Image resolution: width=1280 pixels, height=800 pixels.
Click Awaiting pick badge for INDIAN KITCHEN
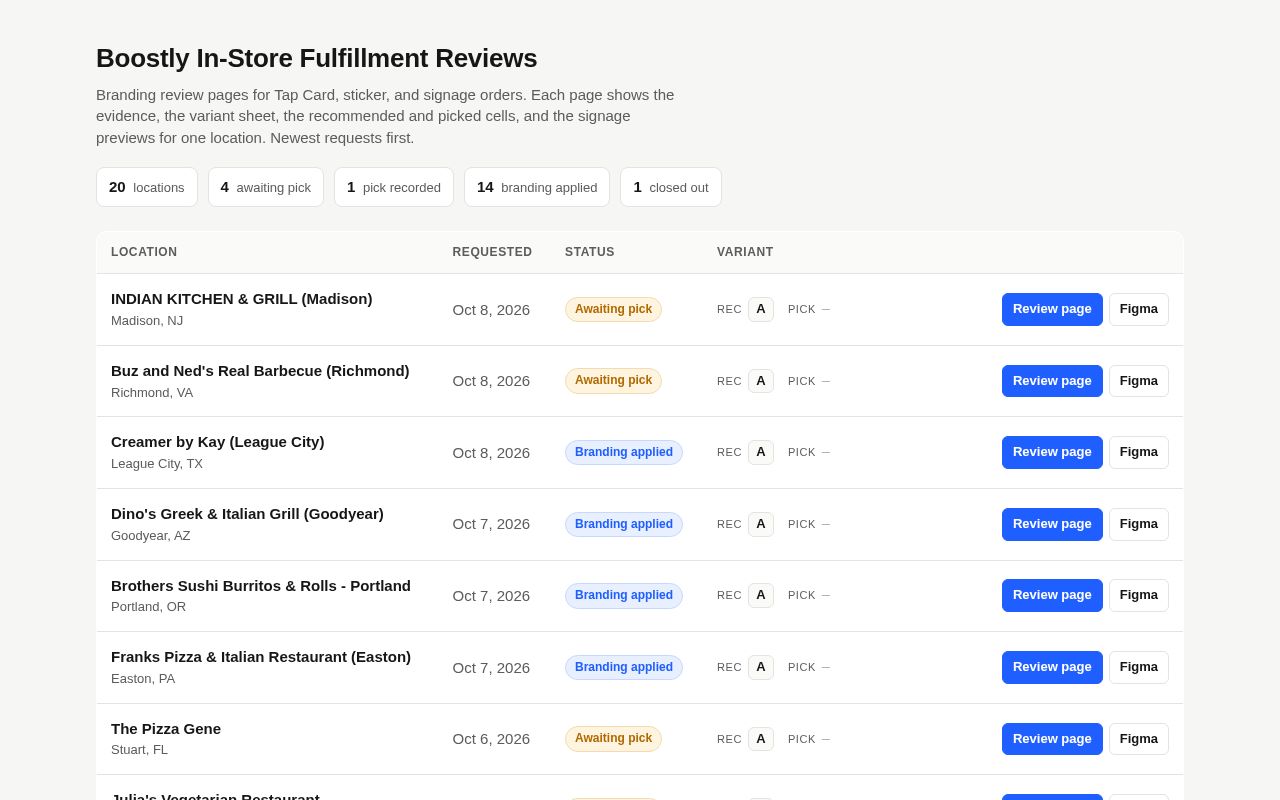point(613,309)
